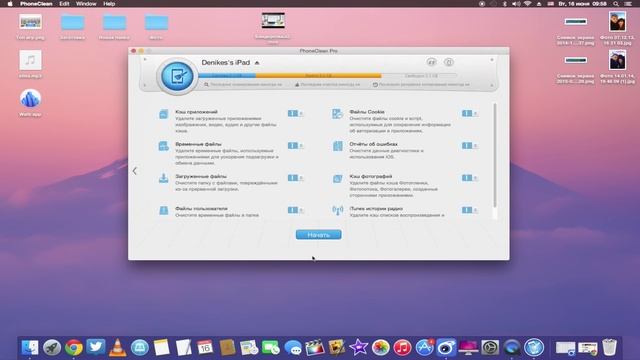Open the Edit menu

[x=64, y=4]
